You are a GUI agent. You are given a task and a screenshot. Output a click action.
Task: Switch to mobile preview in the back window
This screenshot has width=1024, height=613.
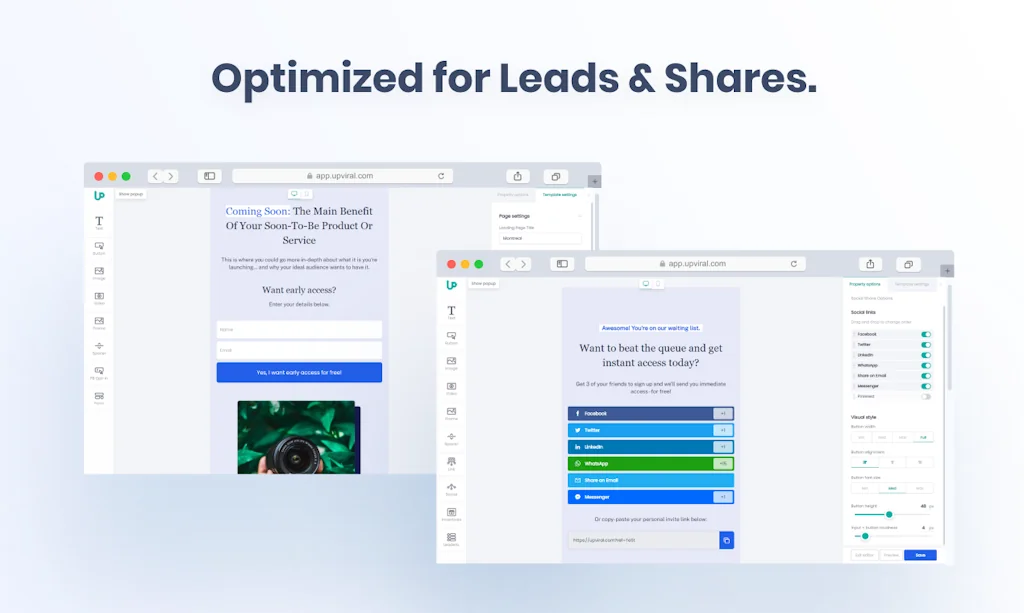(x=306, y=194)
